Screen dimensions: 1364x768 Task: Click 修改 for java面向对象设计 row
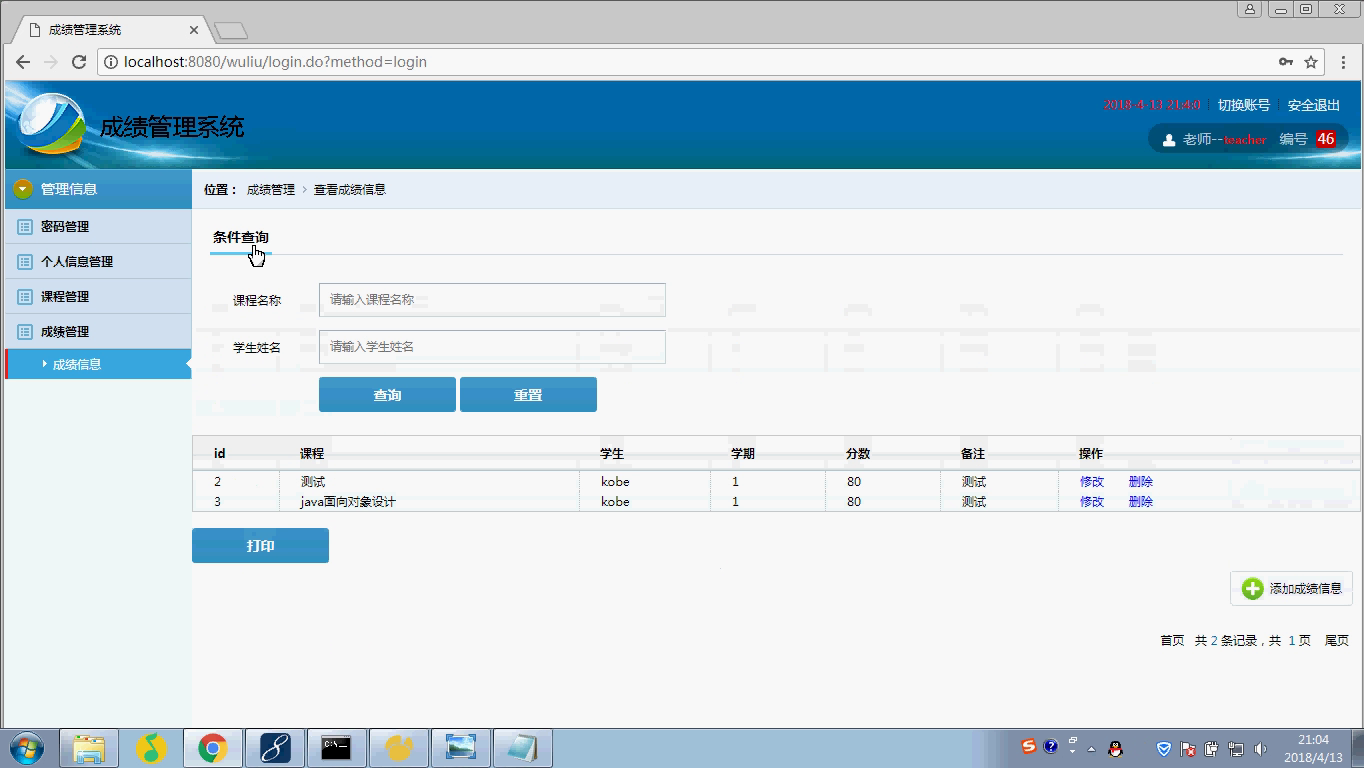1092,502
